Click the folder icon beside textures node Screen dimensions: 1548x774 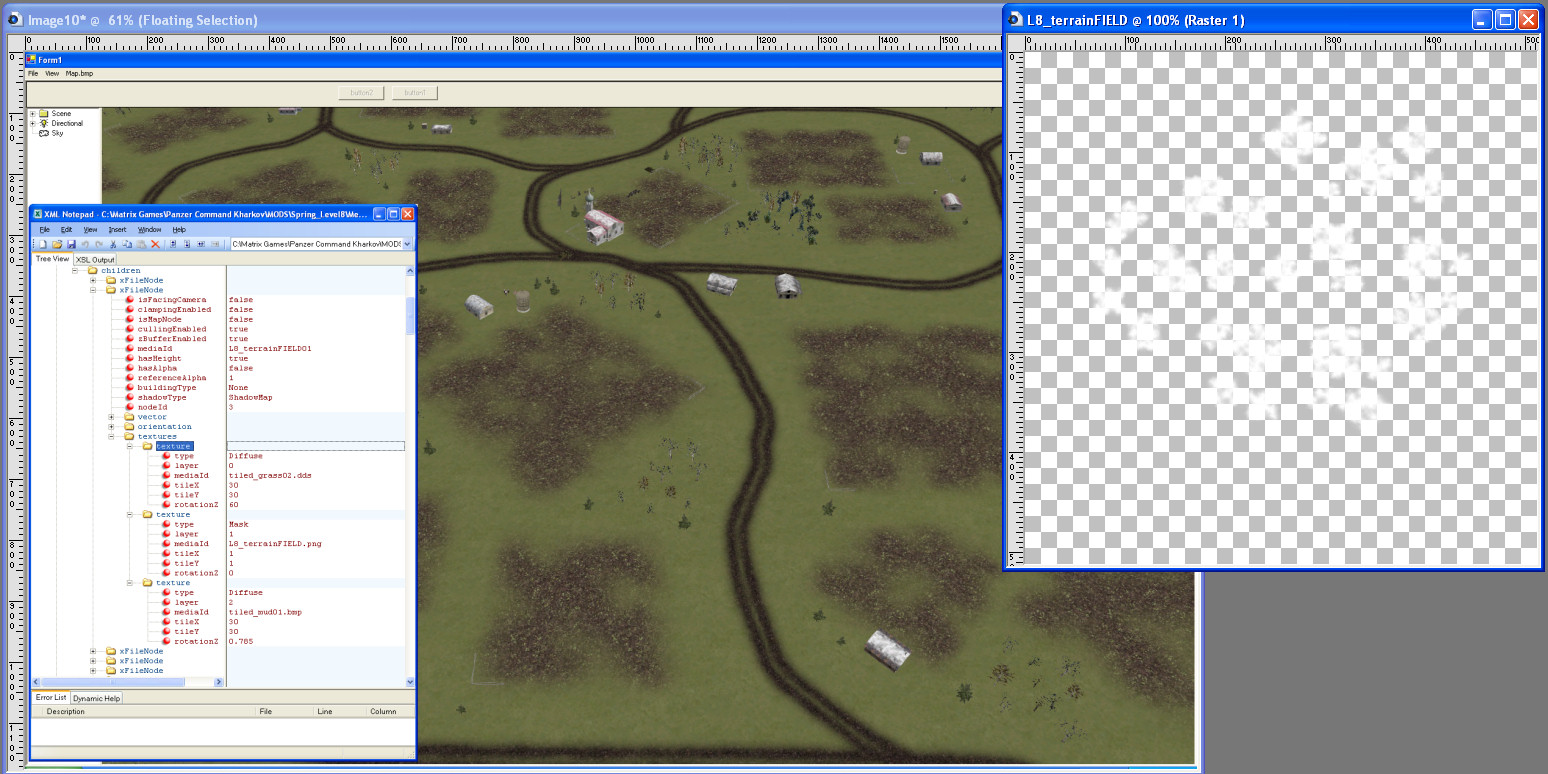click(x=128, y=437)
